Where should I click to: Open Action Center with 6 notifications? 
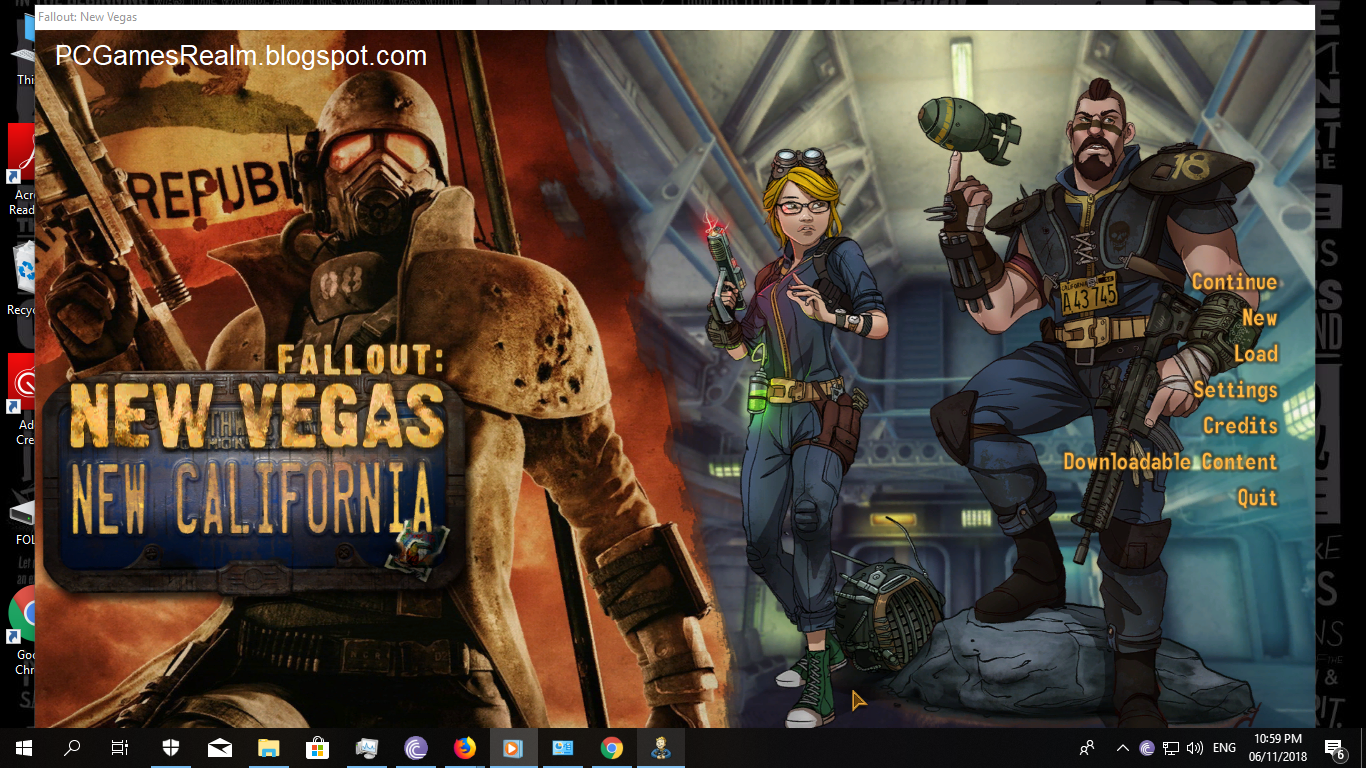pyautogui.click(x=1335, y=748)
